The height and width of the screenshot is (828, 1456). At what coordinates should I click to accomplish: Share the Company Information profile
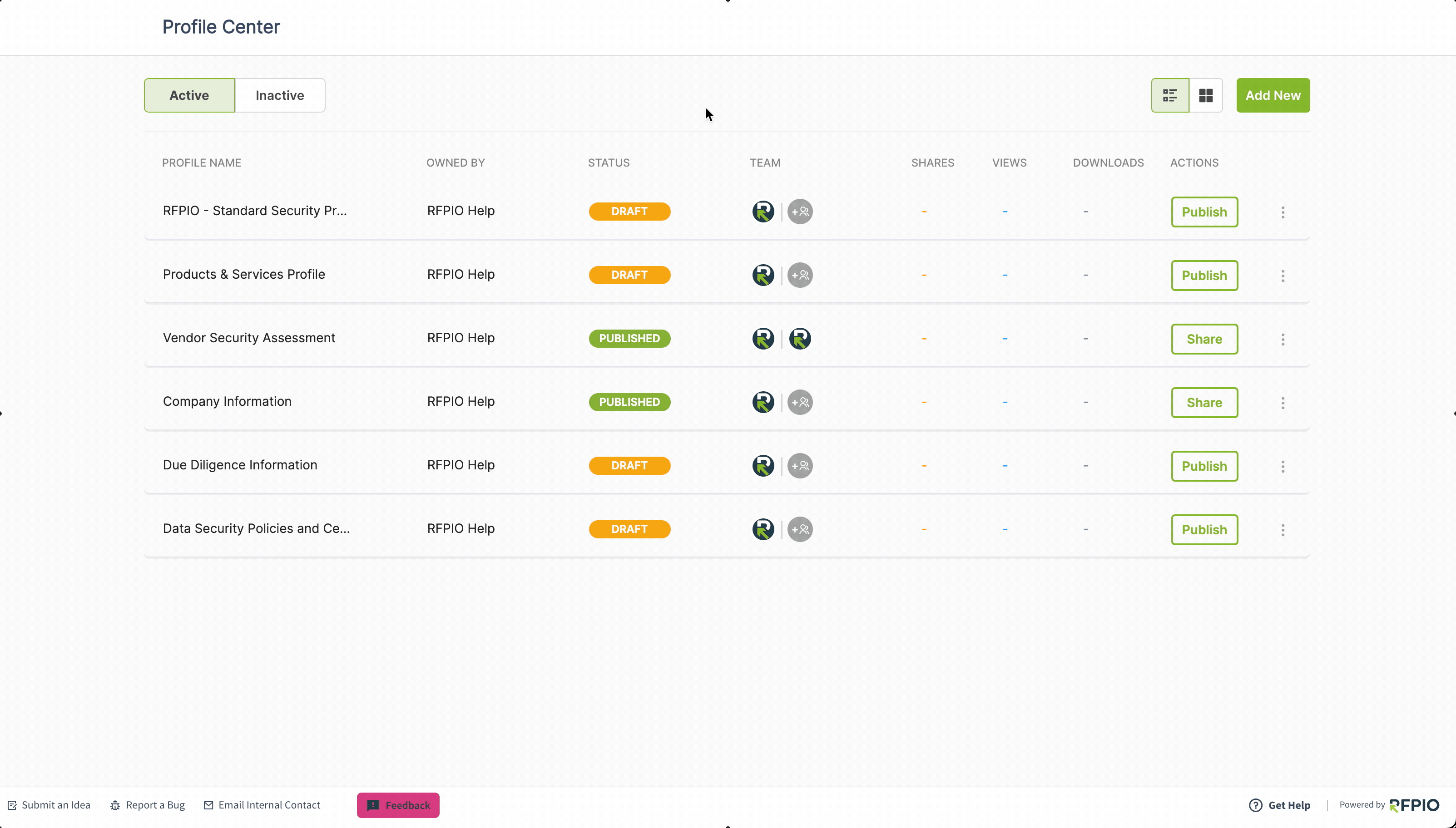(1204, 403)
